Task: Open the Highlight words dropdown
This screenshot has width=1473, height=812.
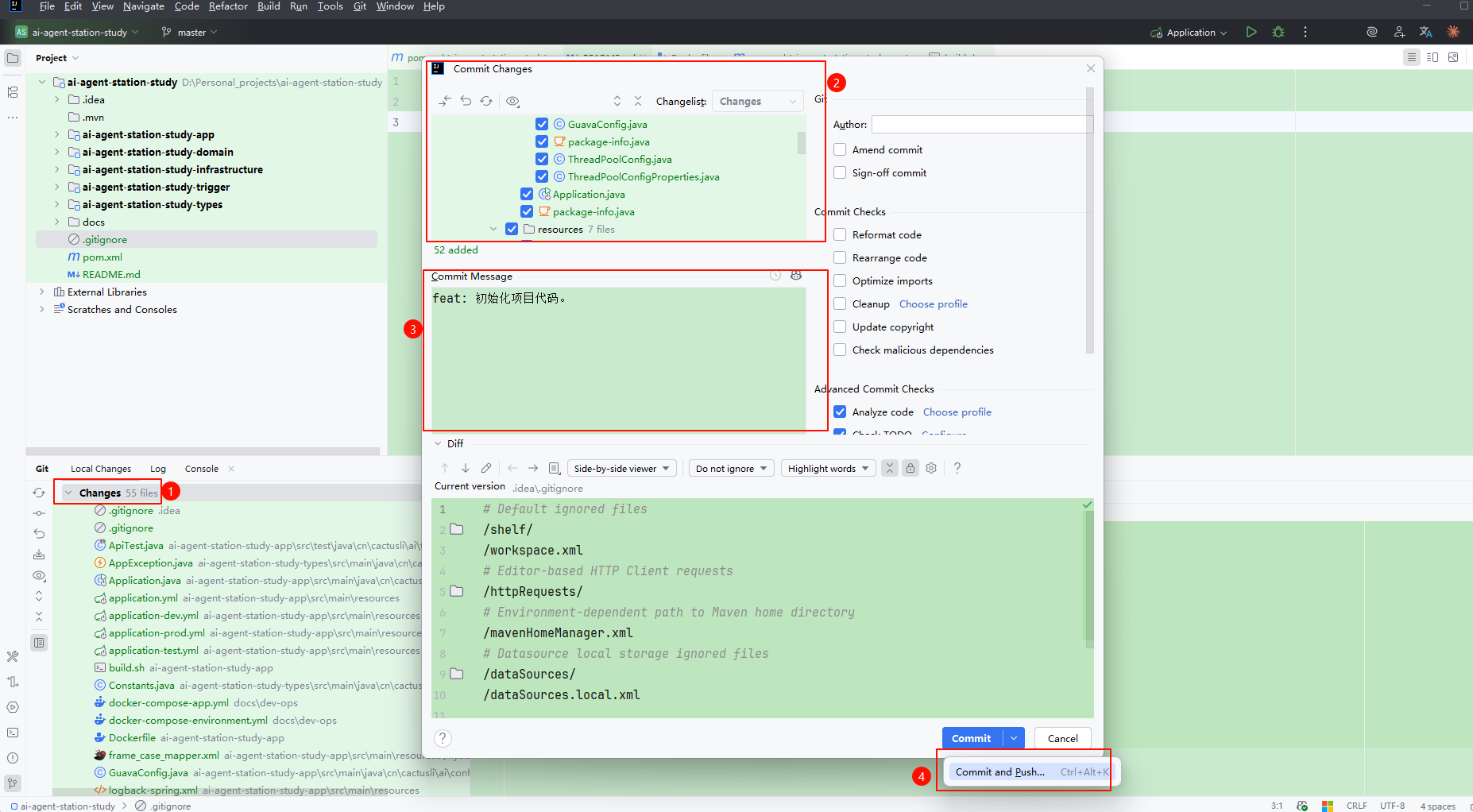Action: pos(828,468)
